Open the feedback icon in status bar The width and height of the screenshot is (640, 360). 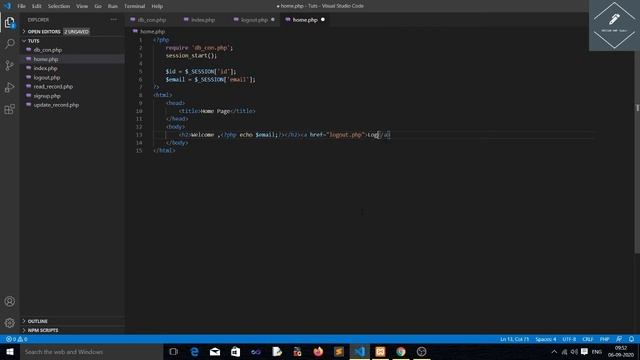[x=619, y=339]
